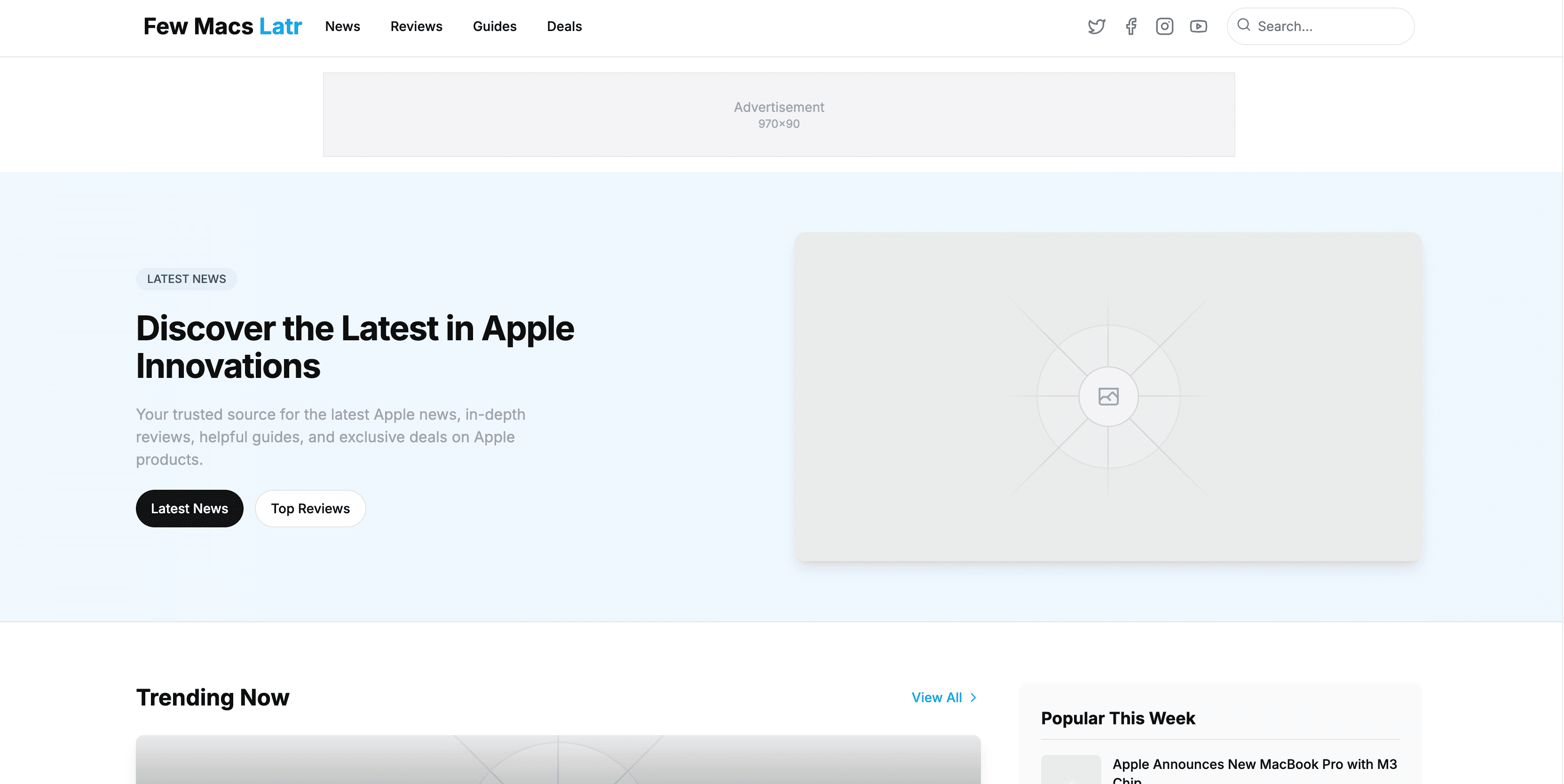
Task: Go to the News navigation item
Action: 342,26
